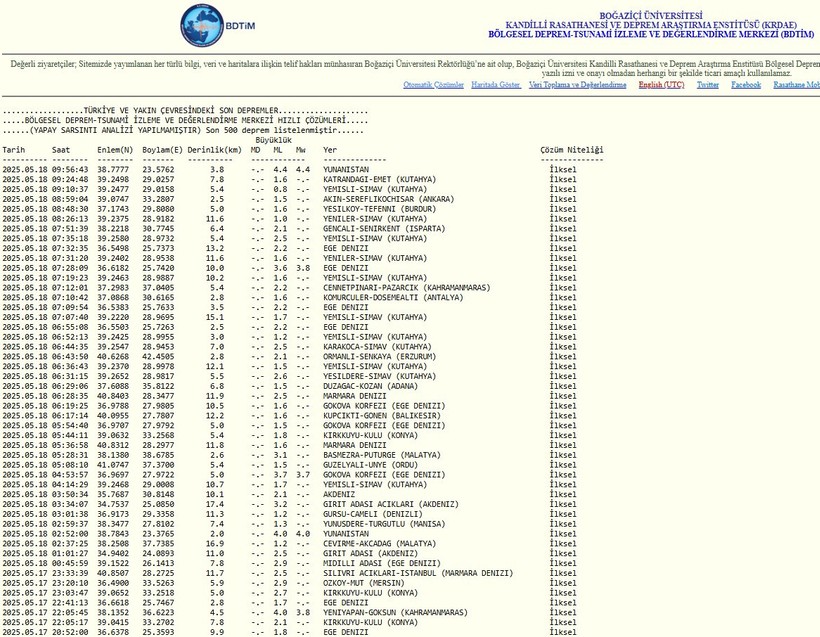Click the KANDİLLİ RASATHANESİ institute heading line

click(651, 25)
